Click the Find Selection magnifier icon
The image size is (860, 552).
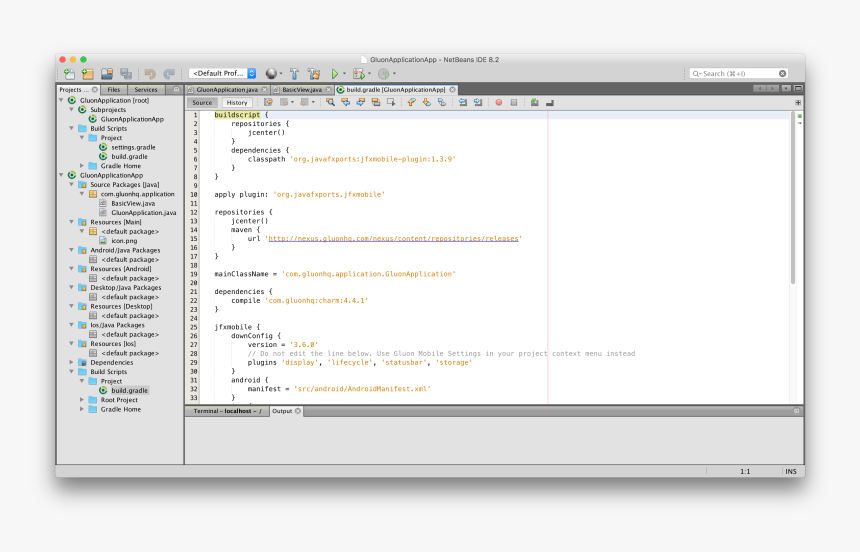[330, 103]
